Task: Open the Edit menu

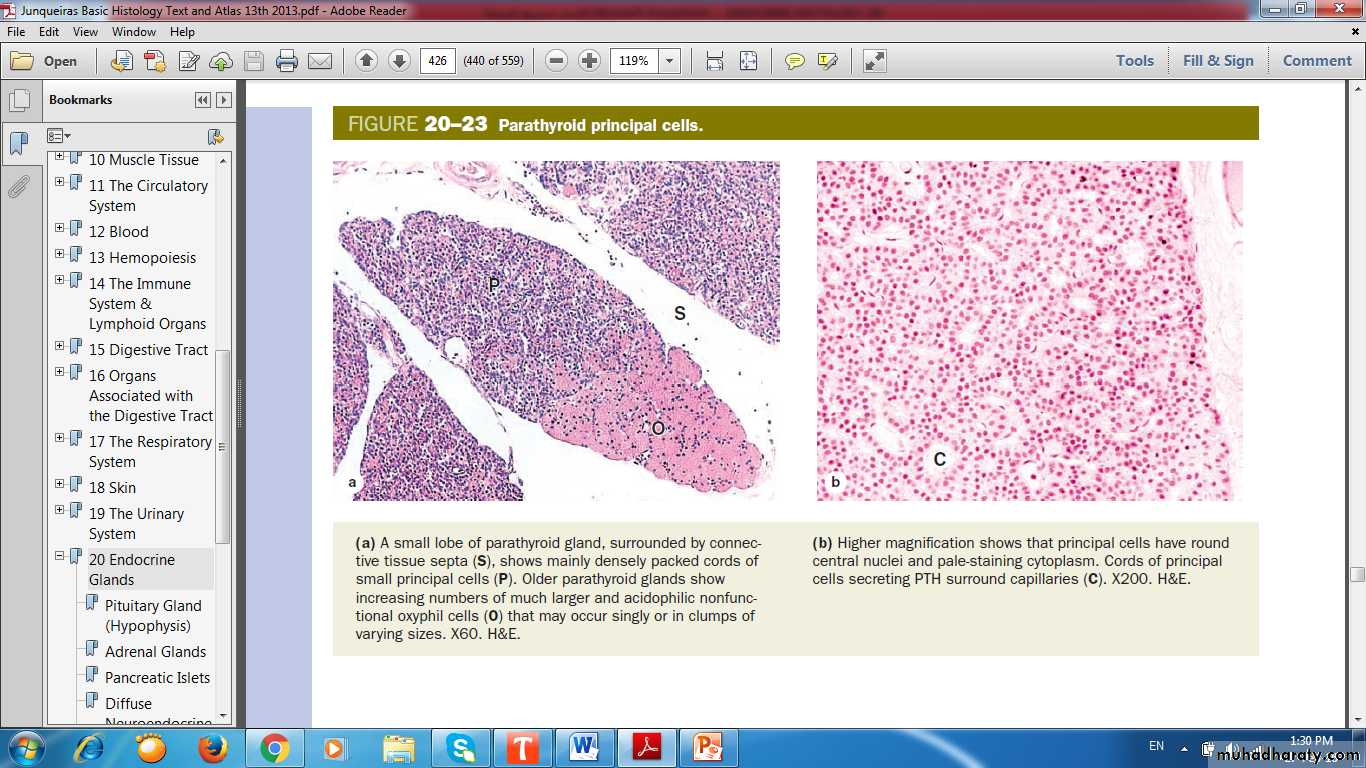Action: [x=49, y=32]
